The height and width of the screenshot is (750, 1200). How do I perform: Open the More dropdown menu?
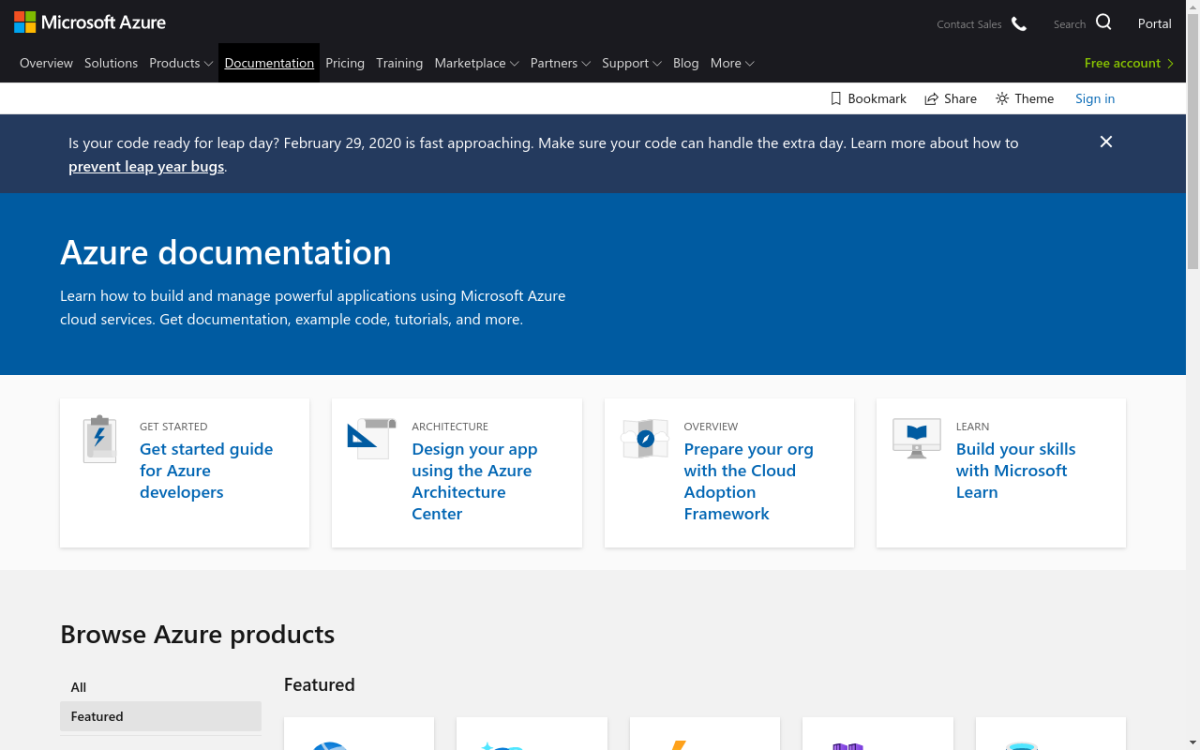[x=732, y=63]
